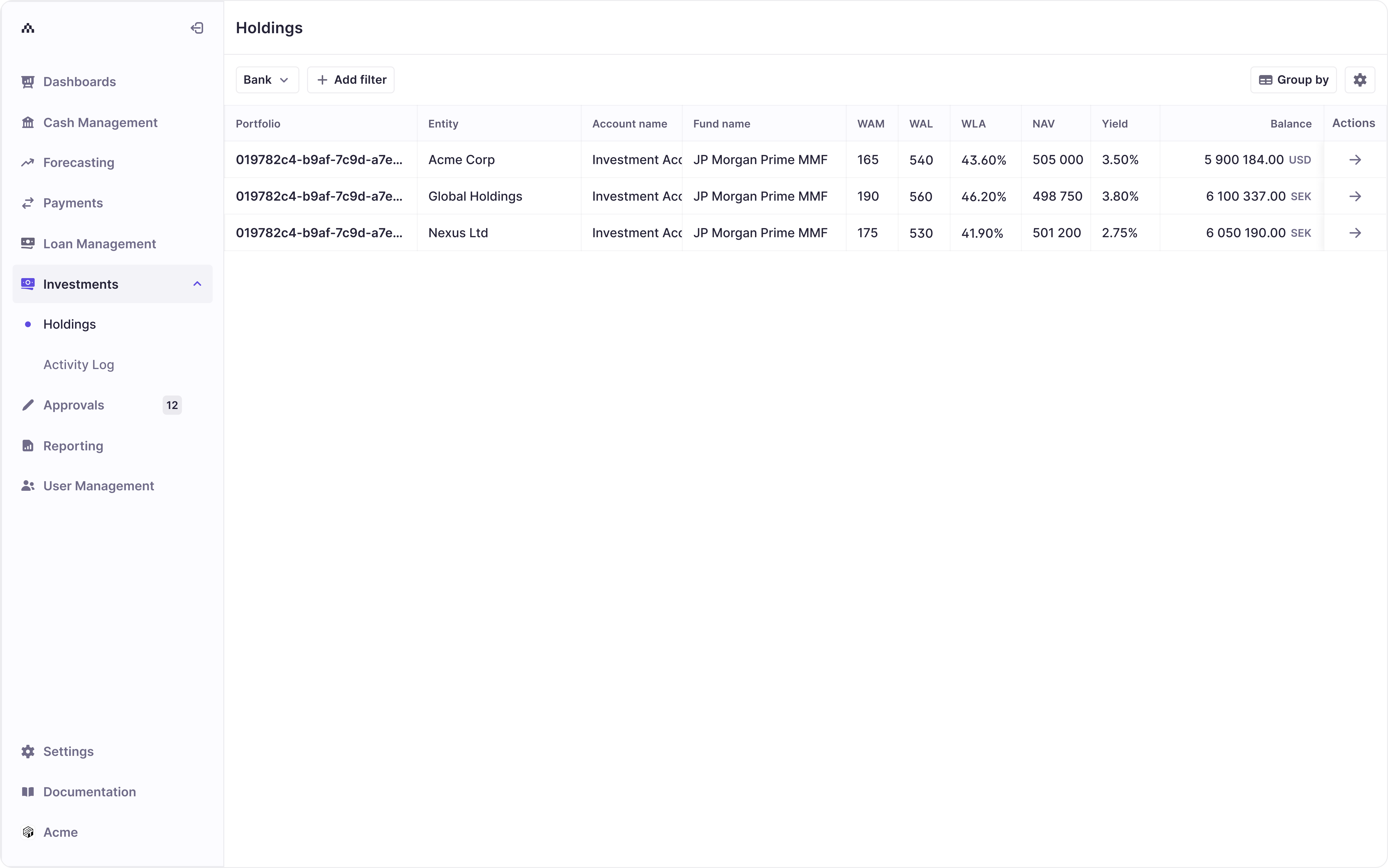
Task: Collapse the Investments menu chevron
Action: 197,284
